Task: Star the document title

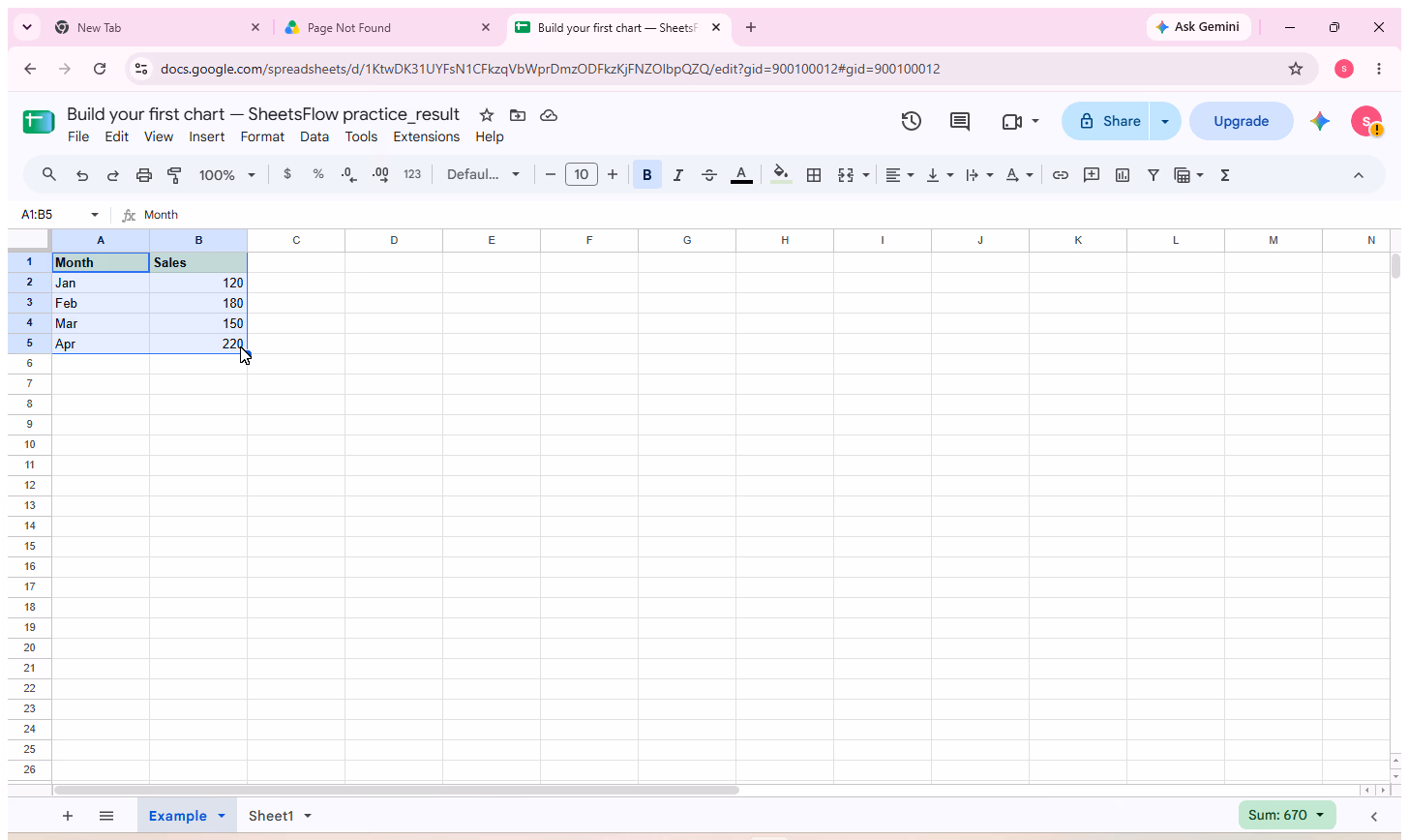Action: 487,115
